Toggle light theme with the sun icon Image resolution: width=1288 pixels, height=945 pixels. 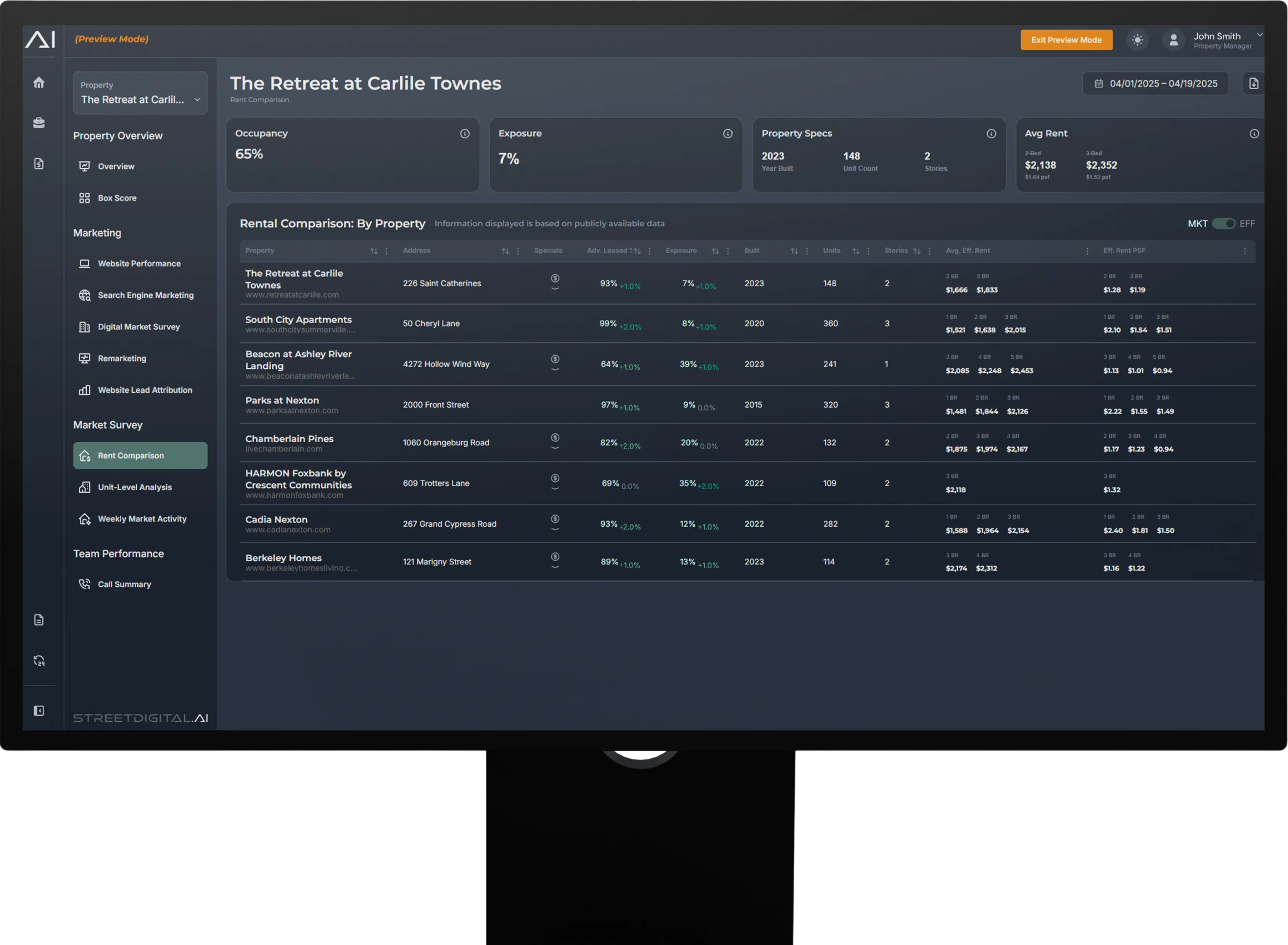1138,40
